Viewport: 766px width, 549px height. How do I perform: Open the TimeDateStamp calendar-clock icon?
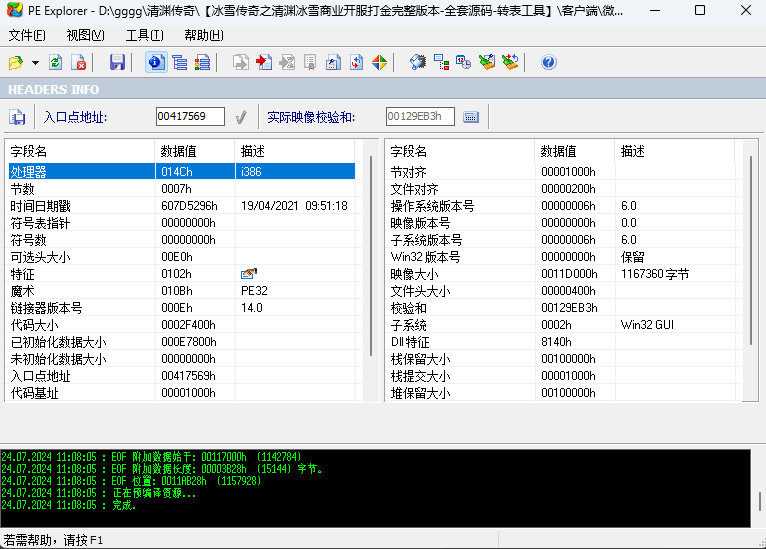(x=464, y=63)
